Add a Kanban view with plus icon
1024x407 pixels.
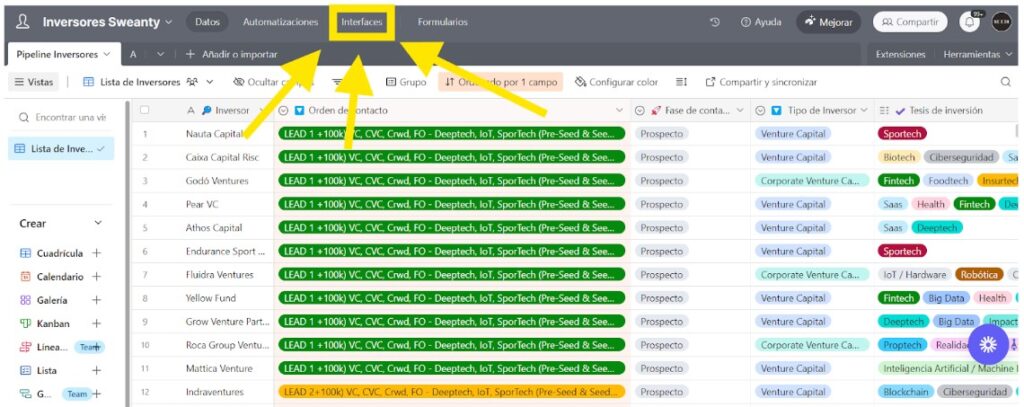pos(97,324)
